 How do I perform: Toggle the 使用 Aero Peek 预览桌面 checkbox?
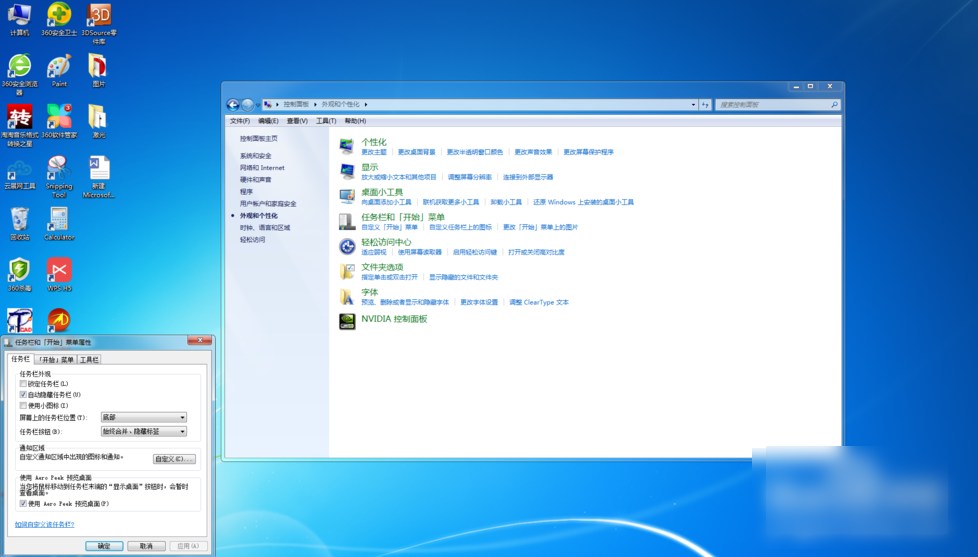(24, 504)
